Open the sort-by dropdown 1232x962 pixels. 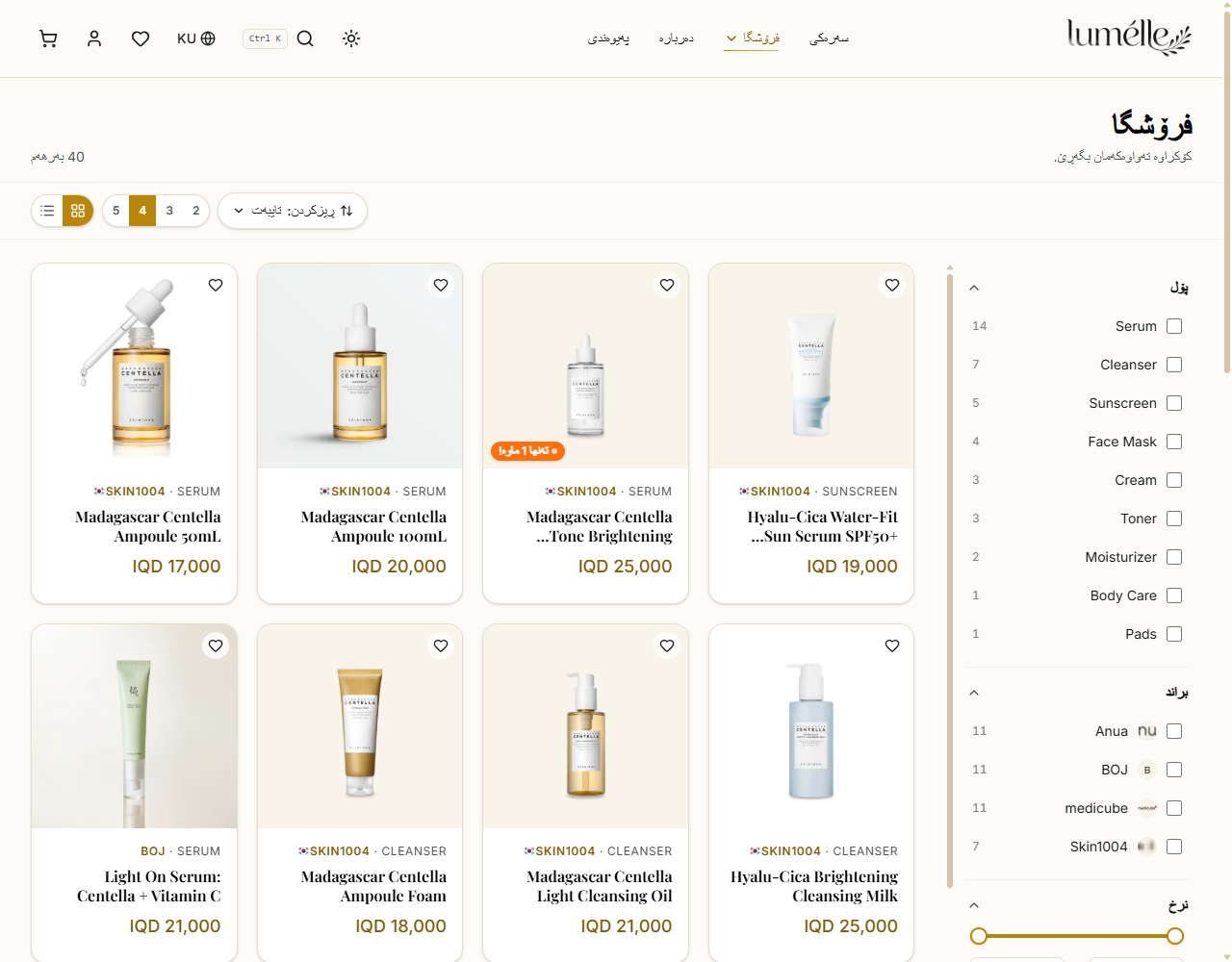click(x=293, y=211)
